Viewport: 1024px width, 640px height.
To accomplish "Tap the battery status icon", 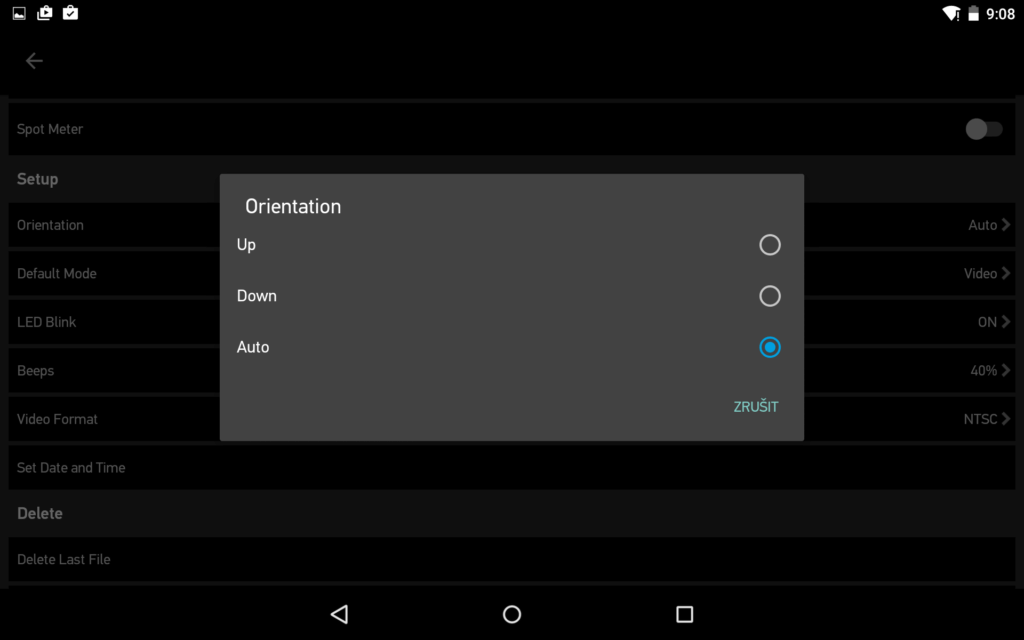I will [973, 13].
